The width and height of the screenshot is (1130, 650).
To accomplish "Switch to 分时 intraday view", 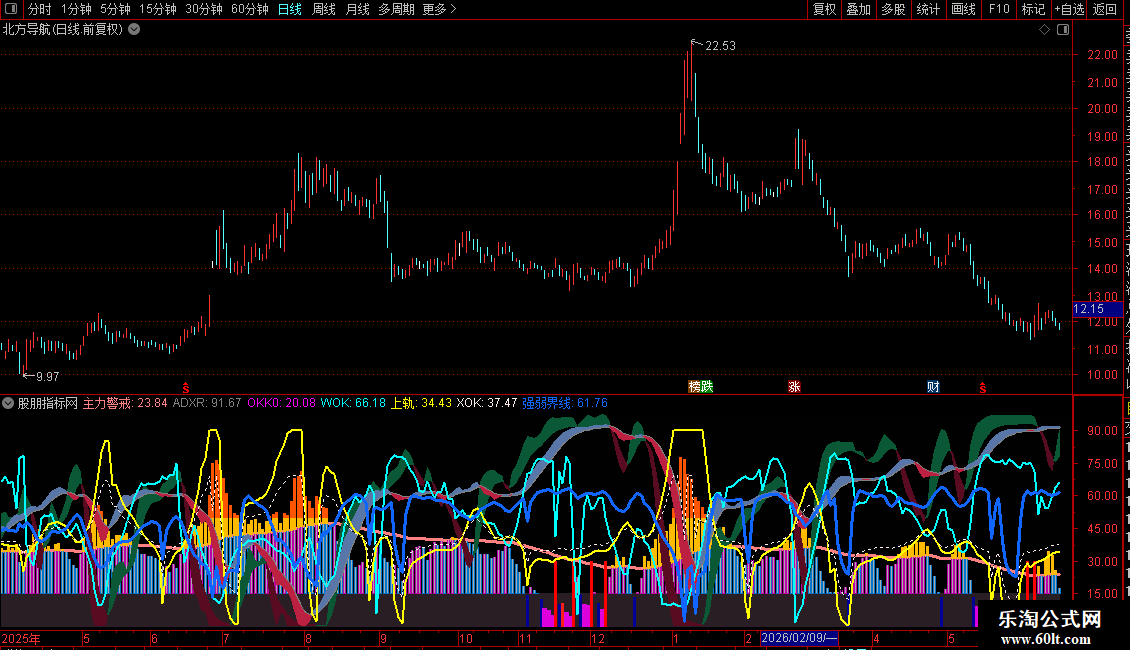I will (40, 9).
